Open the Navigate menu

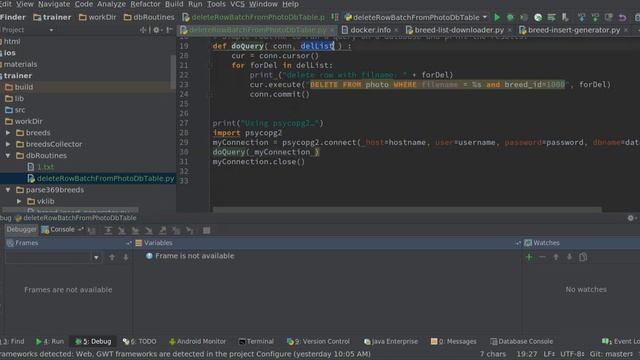(x=54, y=4)
